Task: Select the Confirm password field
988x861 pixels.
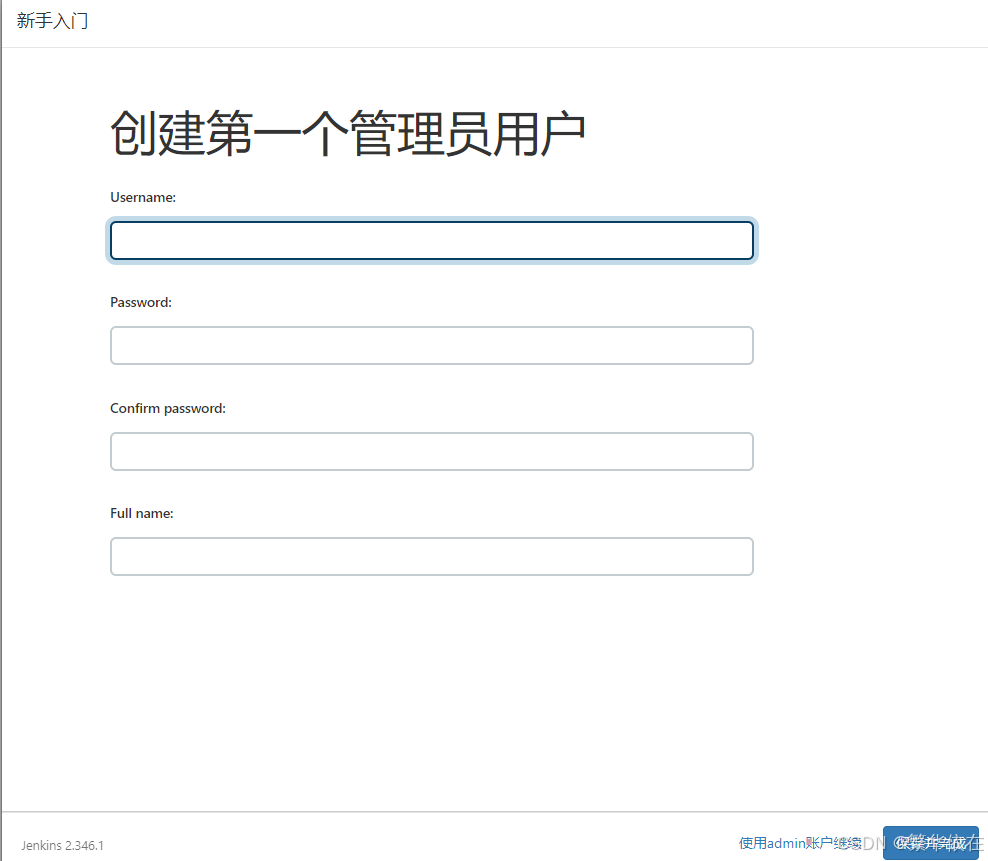Action: [x=432, y=451]
